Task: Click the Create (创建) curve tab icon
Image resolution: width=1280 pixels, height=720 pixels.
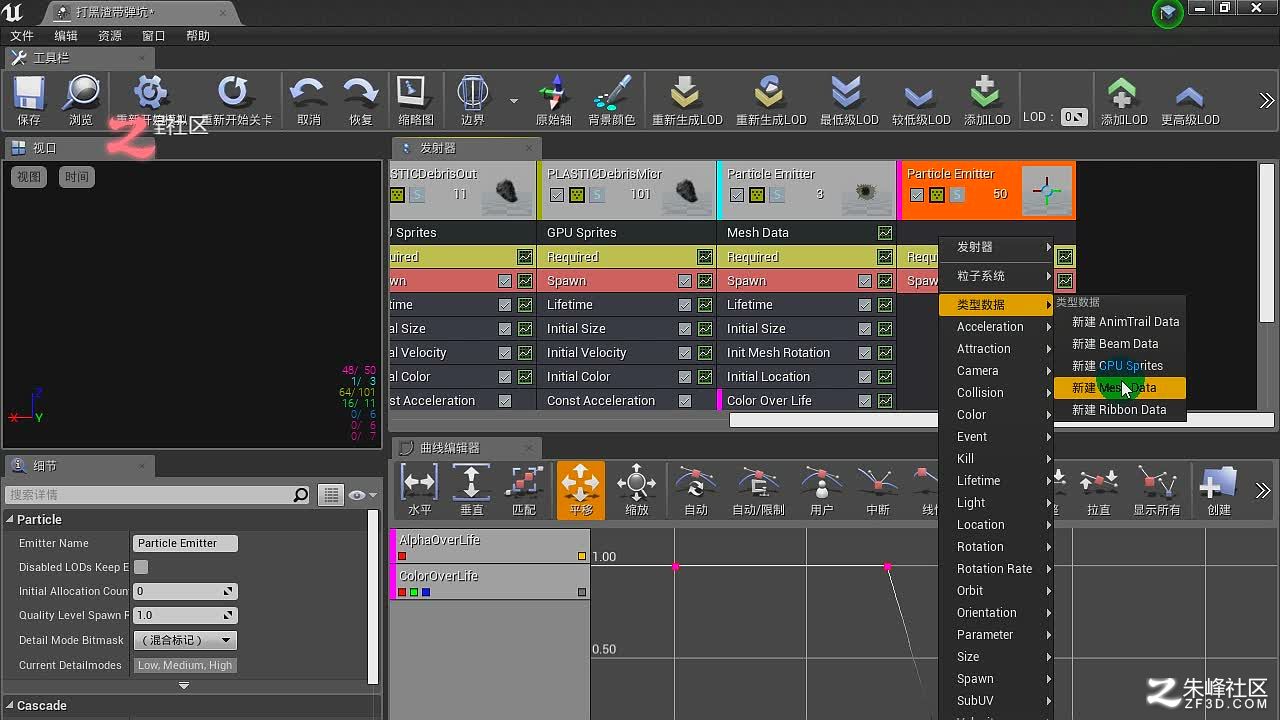Action: point(1218,483)
